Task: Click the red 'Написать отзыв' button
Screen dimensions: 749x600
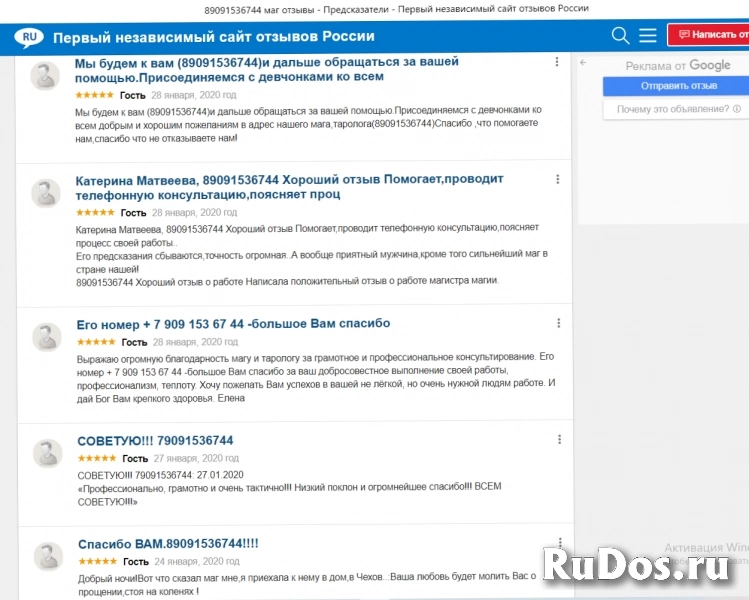Action: click(x=708, y=35)
